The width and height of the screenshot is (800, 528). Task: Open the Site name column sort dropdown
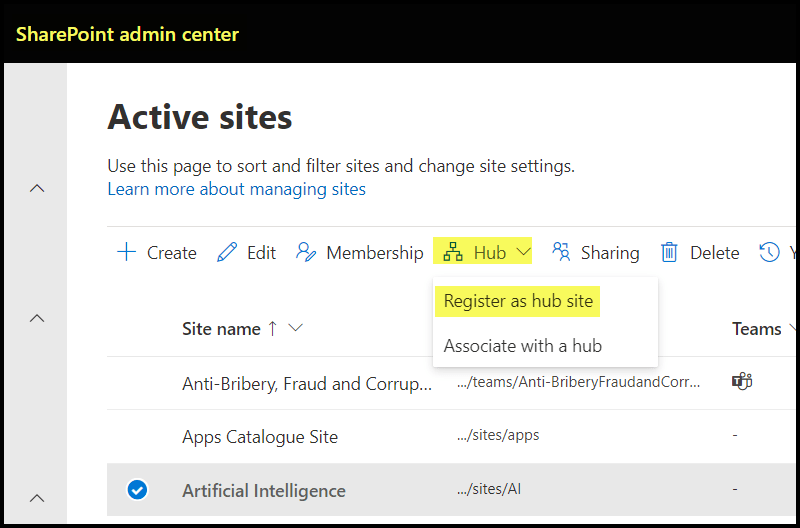pyautogui.click(x=295, y=329)
